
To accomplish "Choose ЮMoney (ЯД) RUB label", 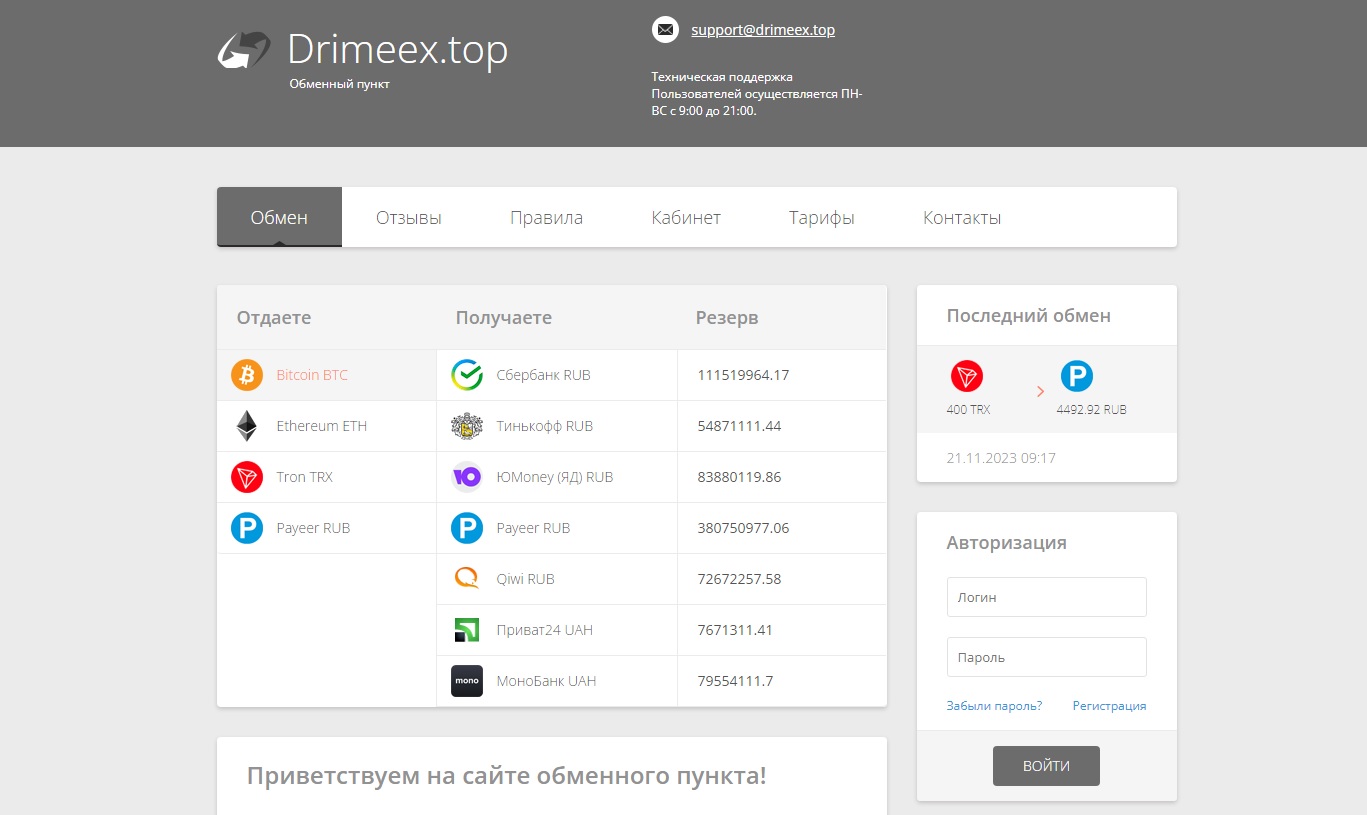I will pos(555,477).
